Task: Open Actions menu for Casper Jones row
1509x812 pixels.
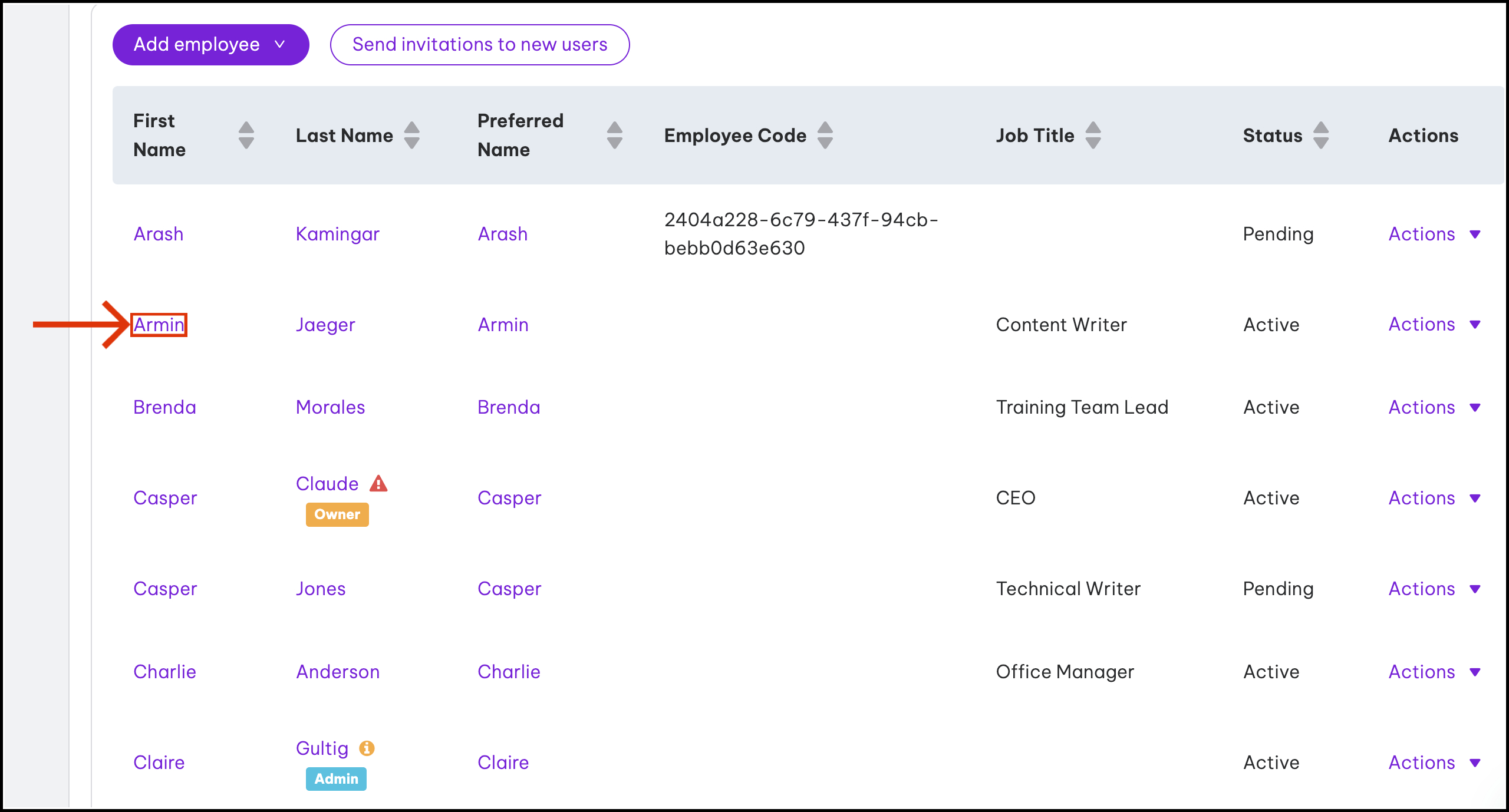Action: point(1434,589)
